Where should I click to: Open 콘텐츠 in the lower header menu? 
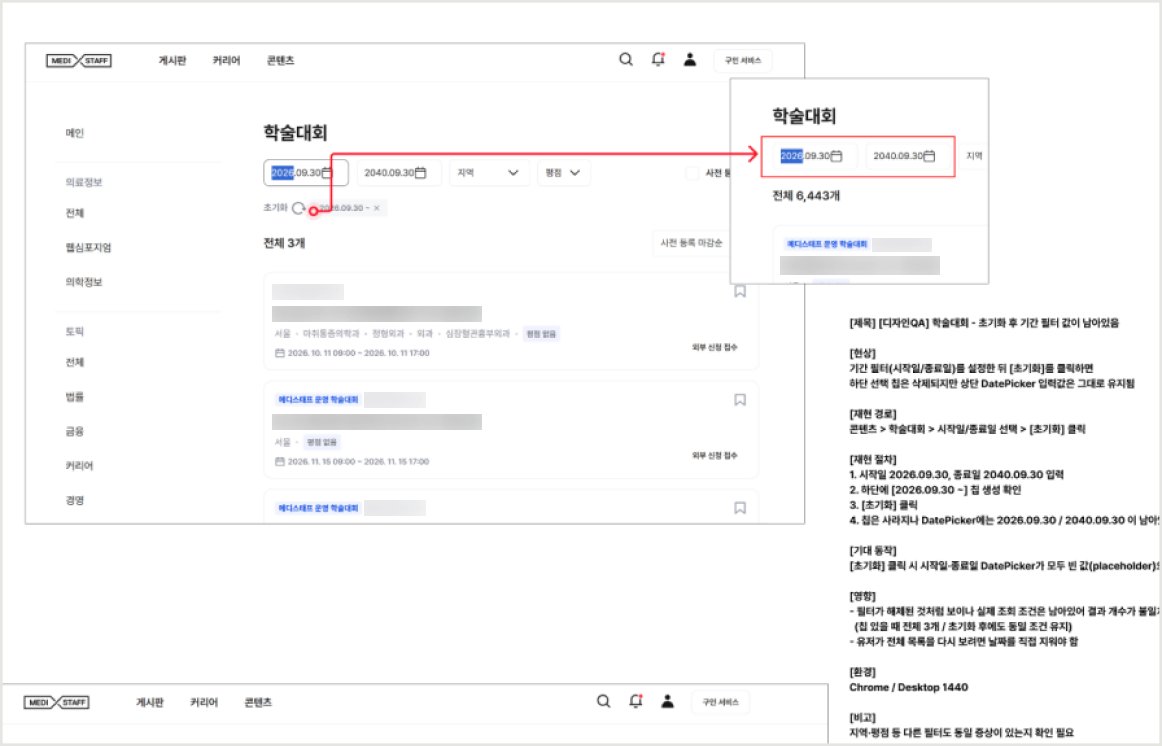point(258,702)
